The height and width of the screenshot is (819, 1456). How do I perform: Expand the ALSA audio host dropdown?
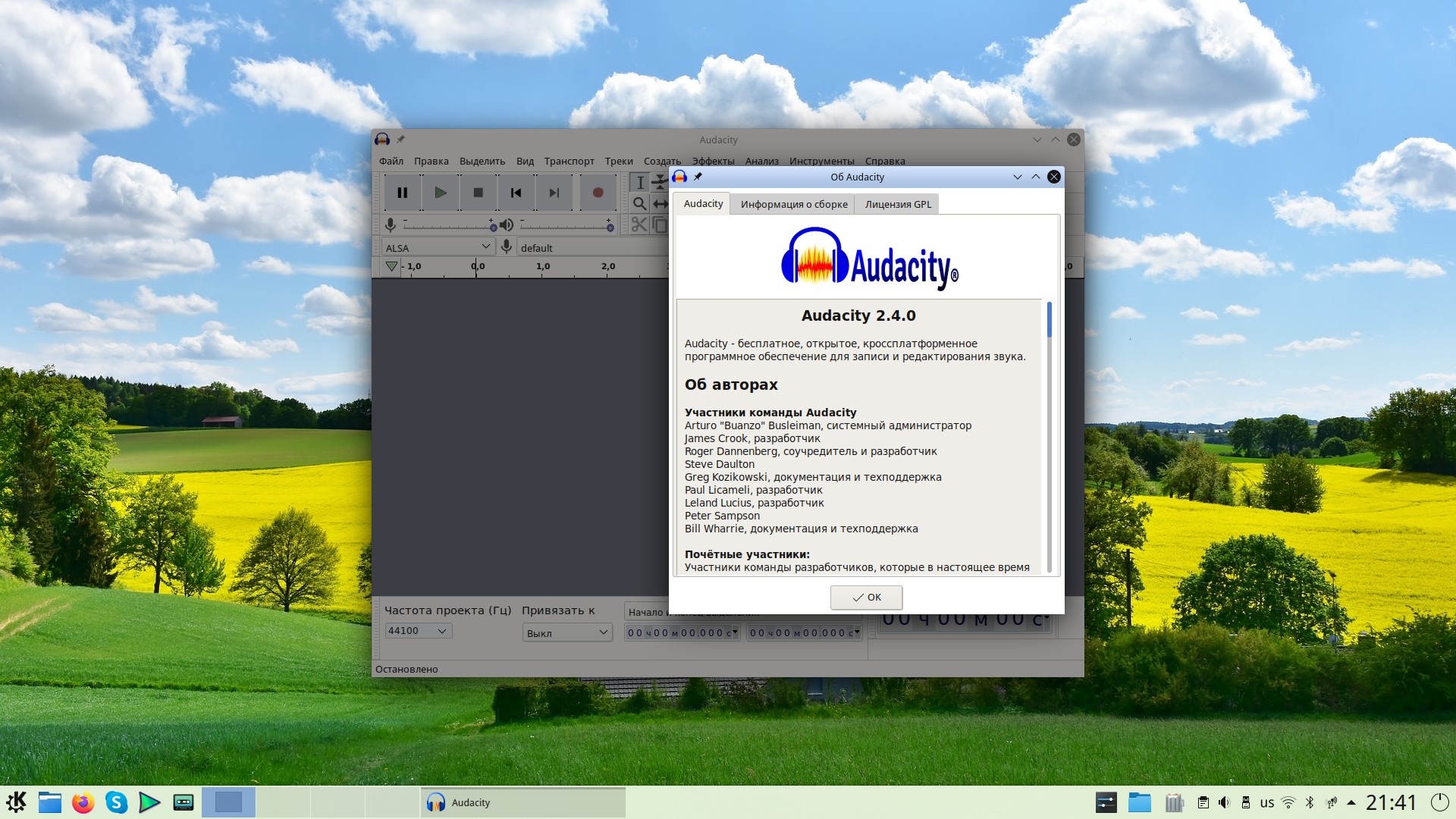pos(438,247)
